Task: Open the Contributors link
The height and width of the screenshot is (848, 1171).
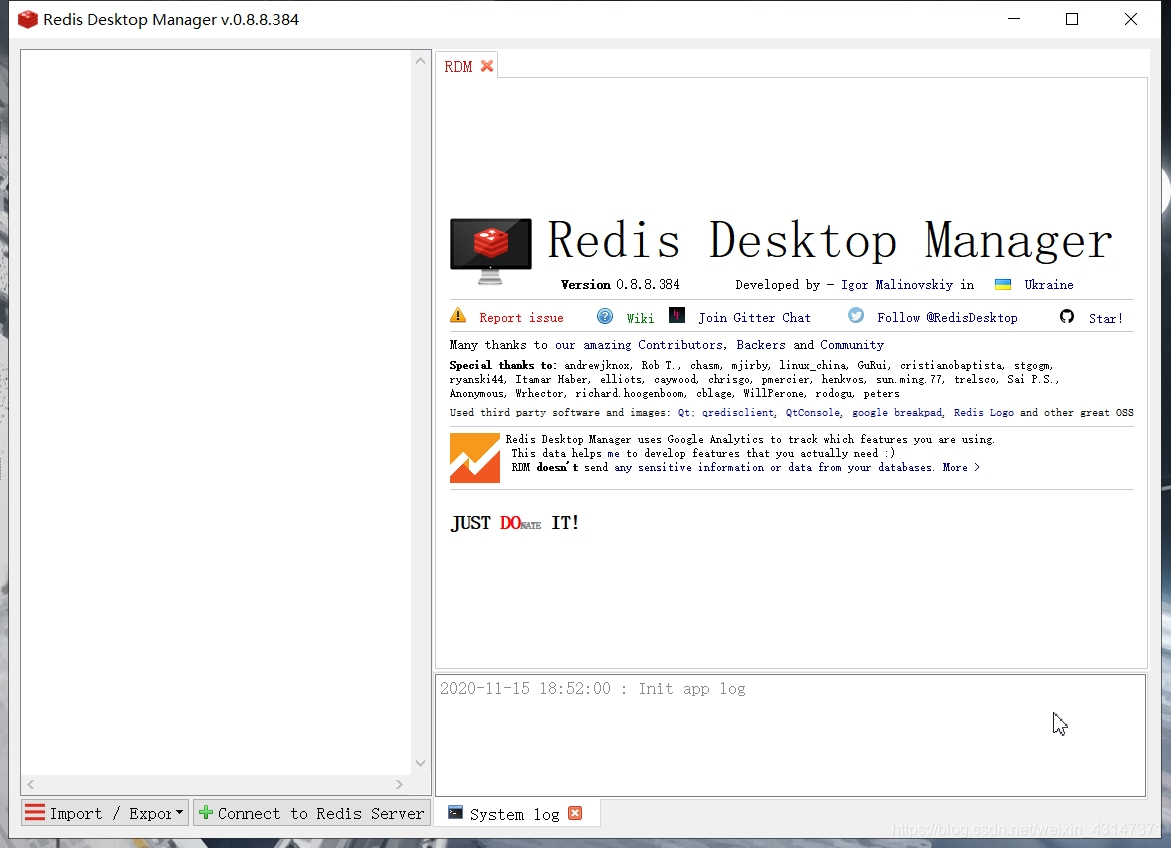Action: coord(680,344)
